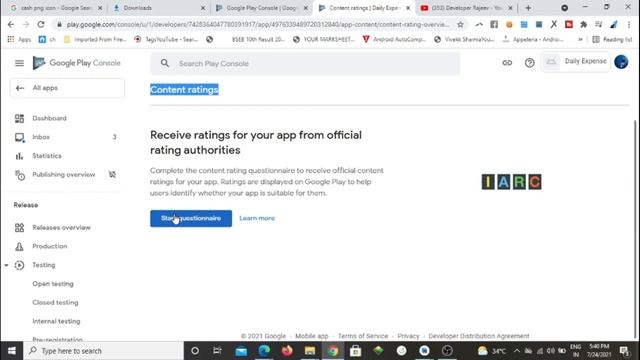Open Developer Distribution Agreement link

click(x=479, y=336)
